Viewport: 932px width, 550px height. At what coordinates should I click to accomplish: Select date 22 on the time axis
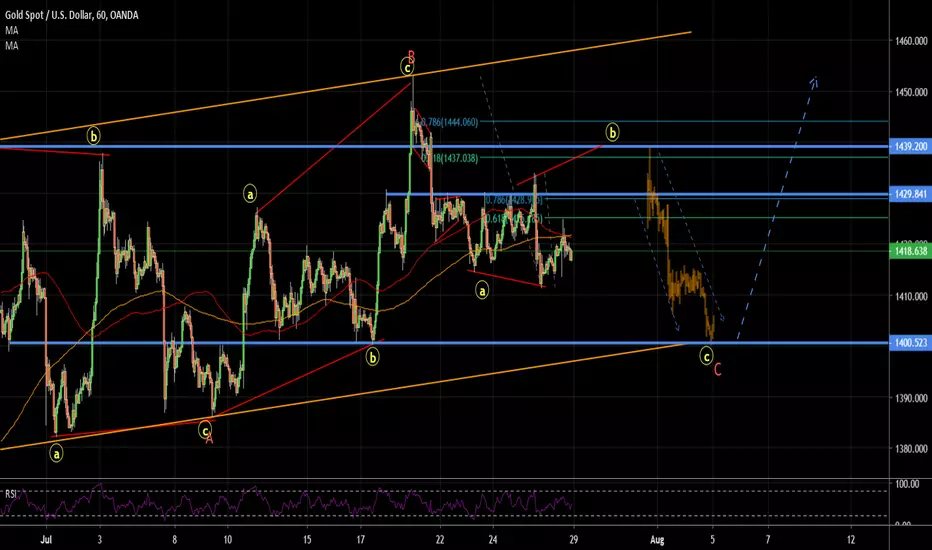pos(440,540)
